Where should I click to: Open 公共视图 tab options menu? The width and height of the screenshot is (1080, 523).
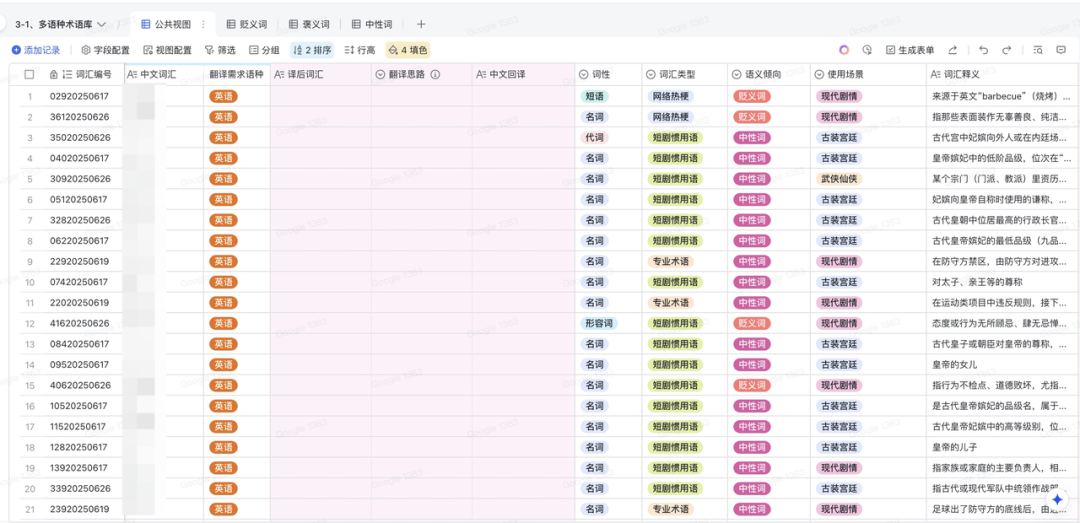point(203,24)
